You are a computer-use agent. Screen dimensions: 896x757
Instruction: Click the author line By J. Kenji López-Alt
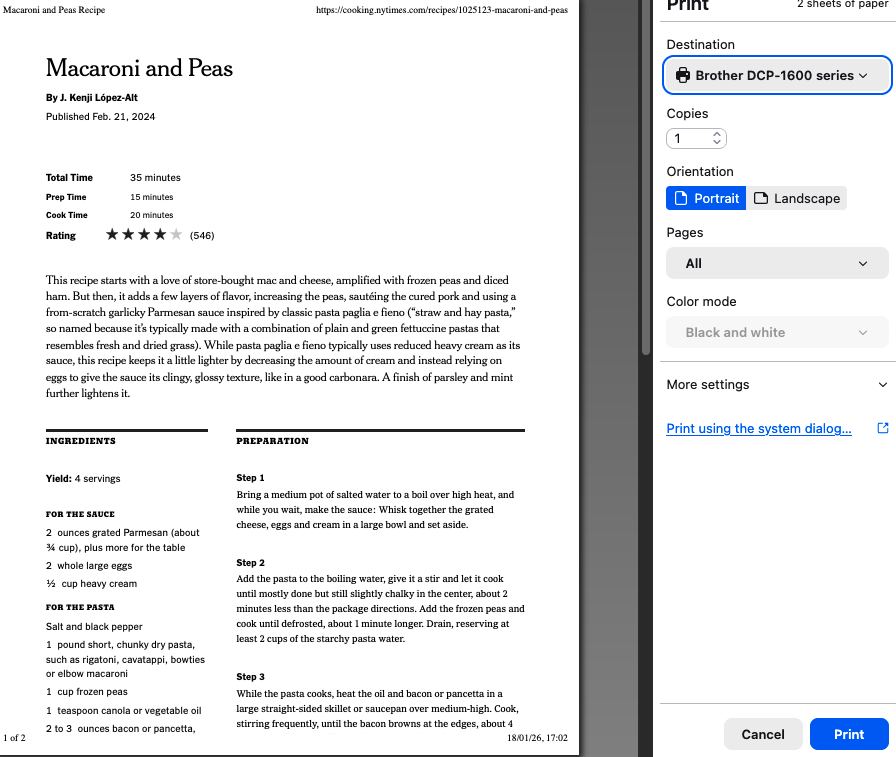91,98
